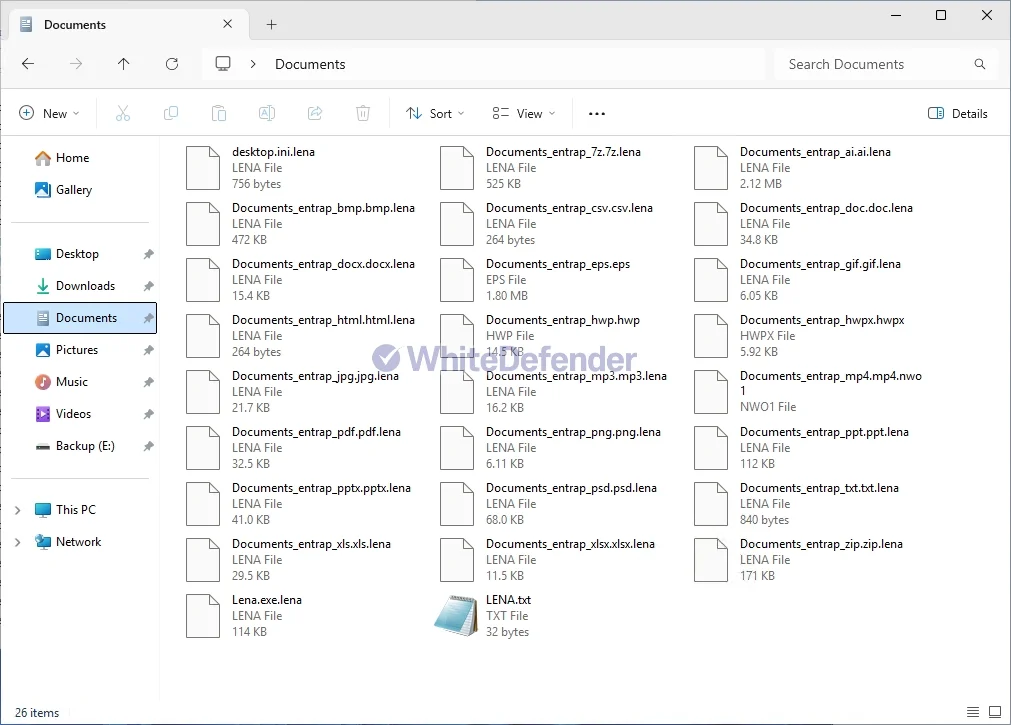Open the See more ellipsis menu

(597, 114)
